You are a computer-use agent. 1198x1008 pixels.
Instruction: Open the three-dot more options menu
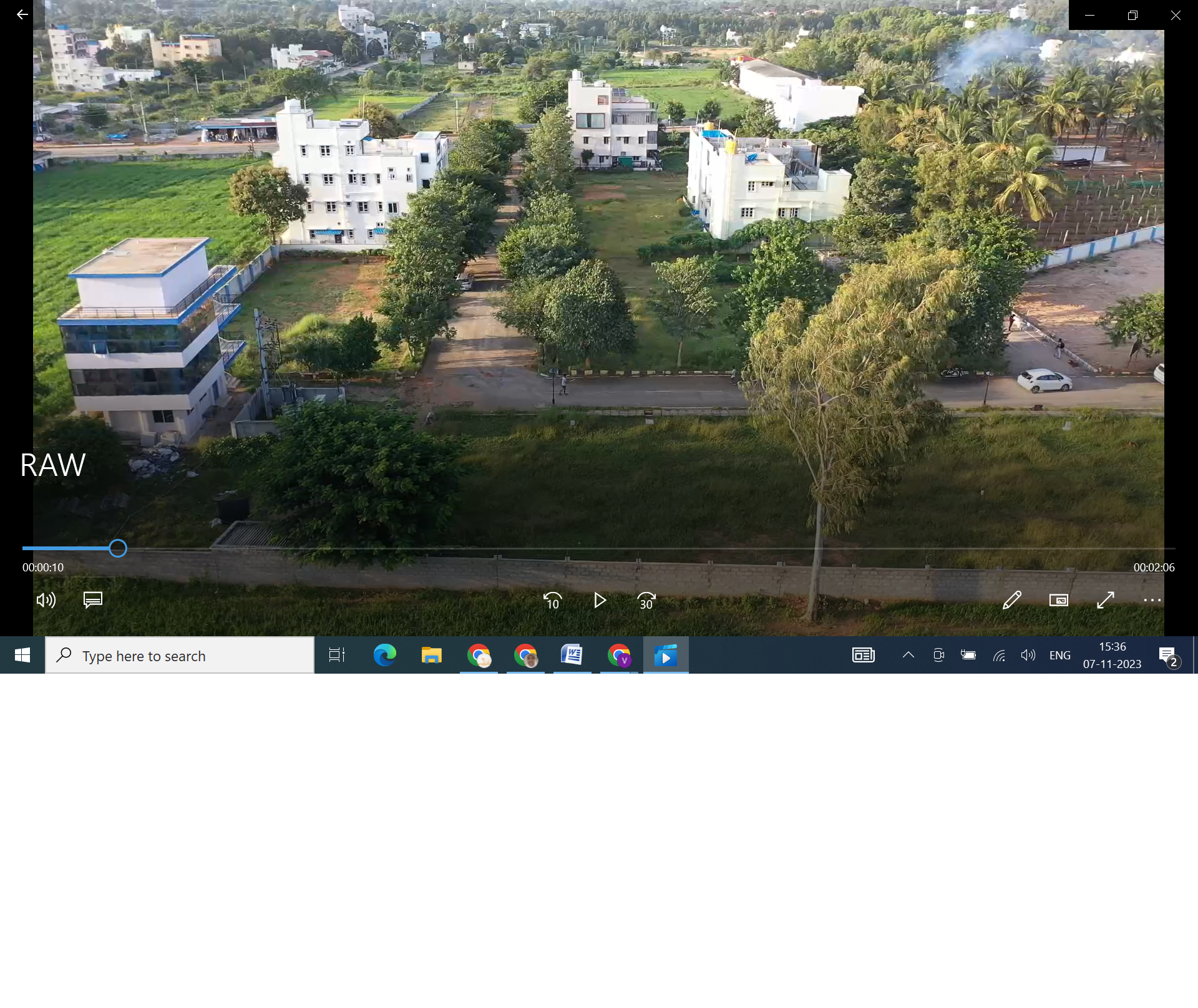click(x=1152, y=600)
